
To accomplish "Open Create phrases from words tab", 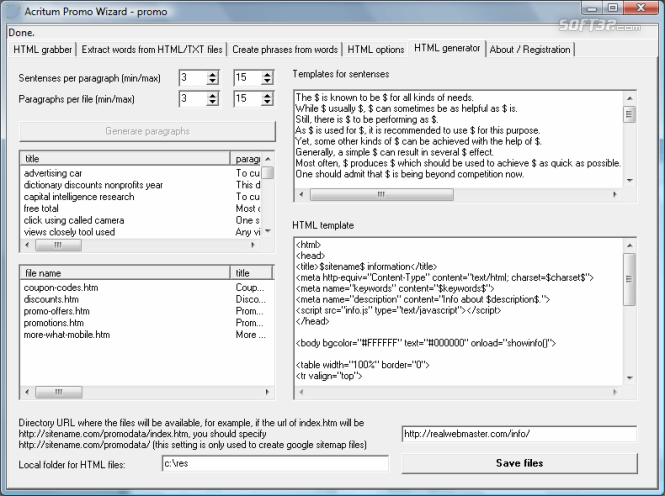I will [x=285, y=50].
